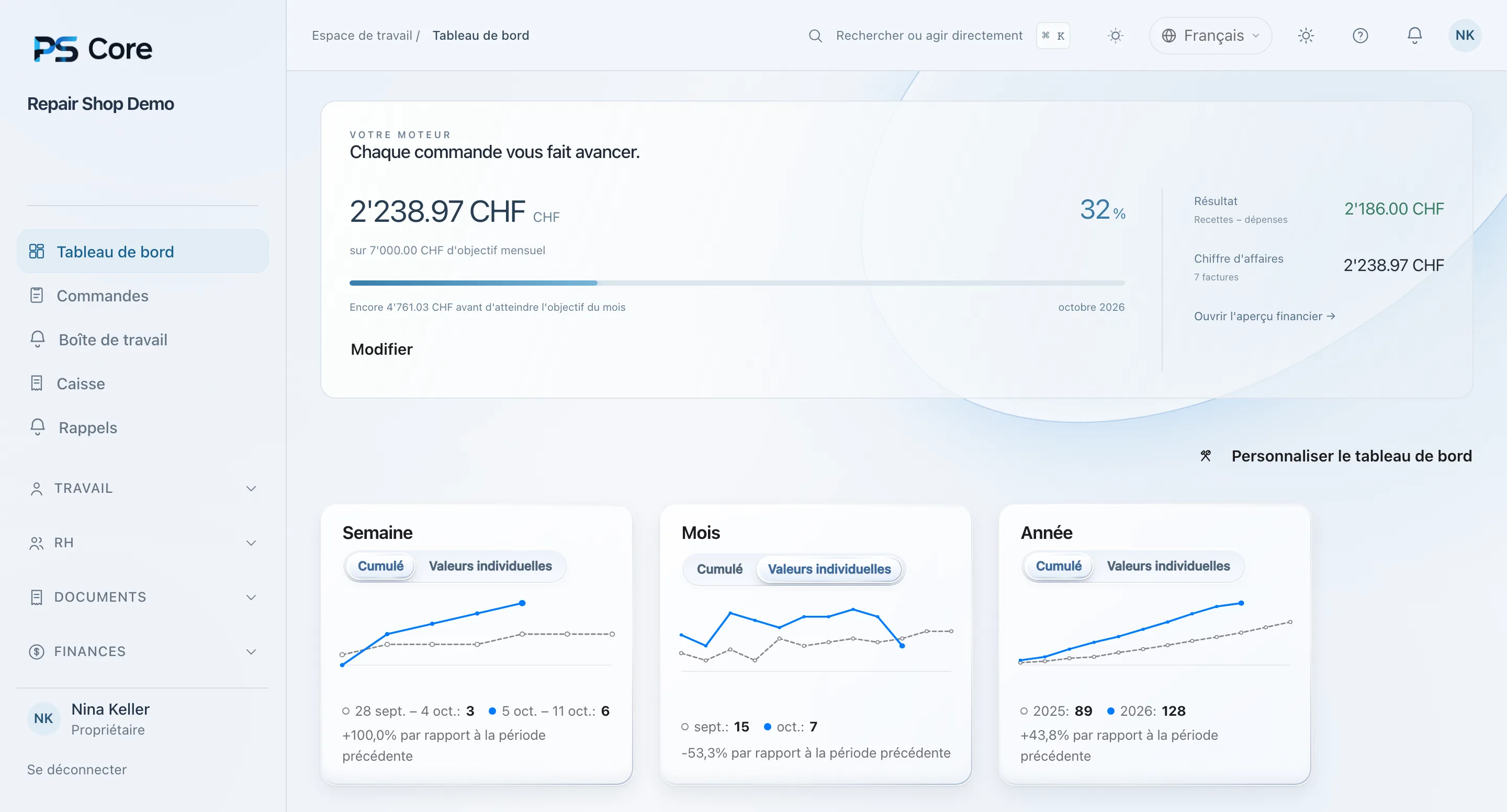The image size is (1507, 812).
Task: Open the Caisse menu item
Action: [143, 383]
